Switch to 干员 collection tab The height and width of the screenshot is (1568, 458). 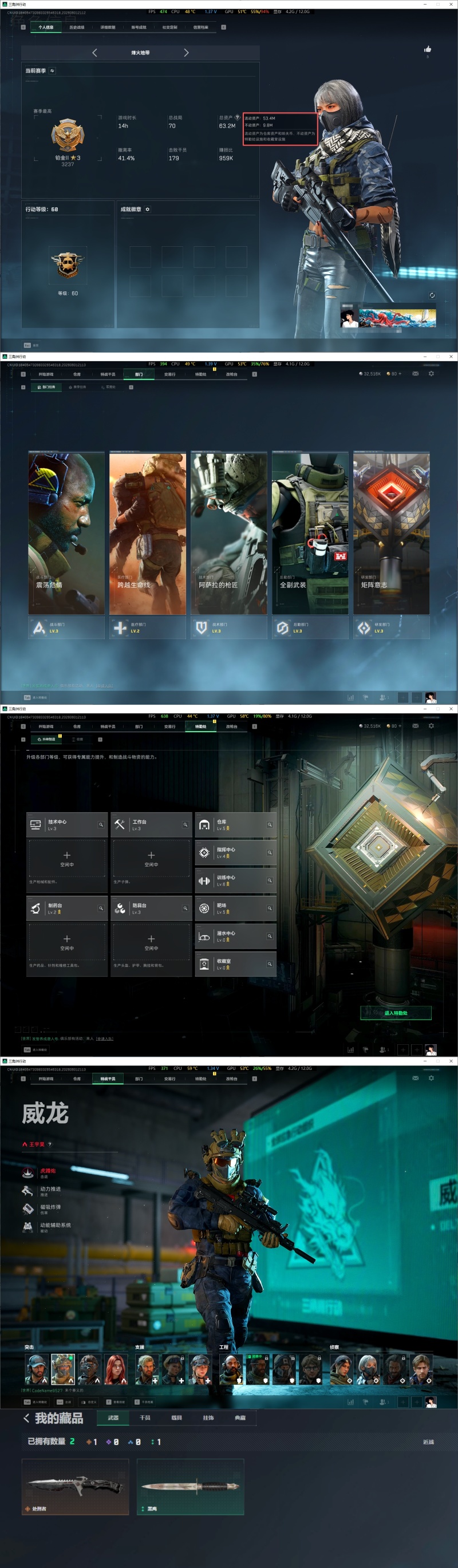(x=145, y=1417)
